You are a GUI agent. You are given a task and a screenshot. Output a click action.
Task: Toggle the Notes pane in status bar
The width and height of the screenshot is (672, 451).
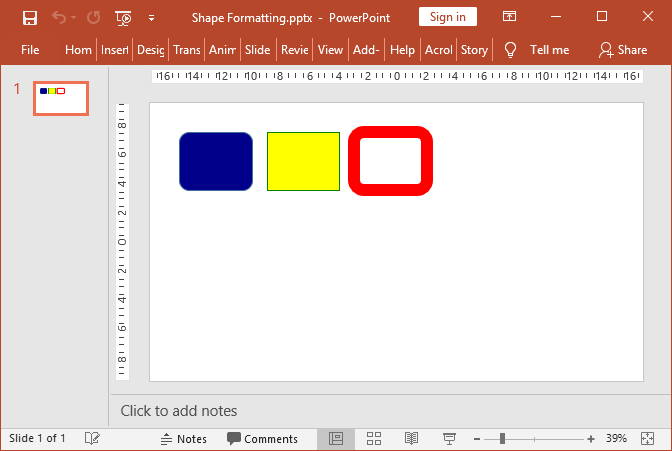[183, 439]
